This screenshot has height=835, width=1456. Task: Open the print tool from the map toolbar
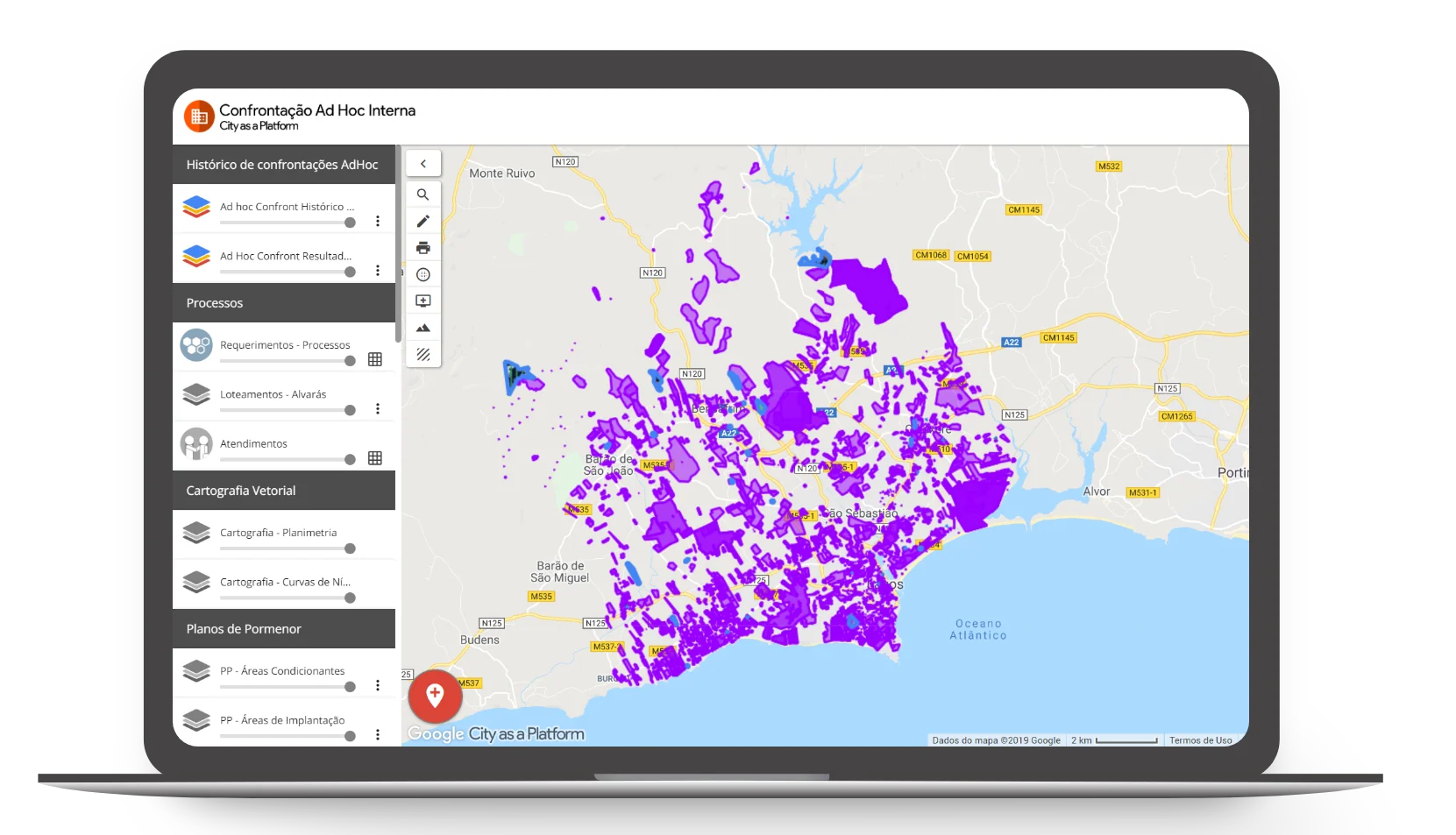pyautogui.click(x=423, y=248)
